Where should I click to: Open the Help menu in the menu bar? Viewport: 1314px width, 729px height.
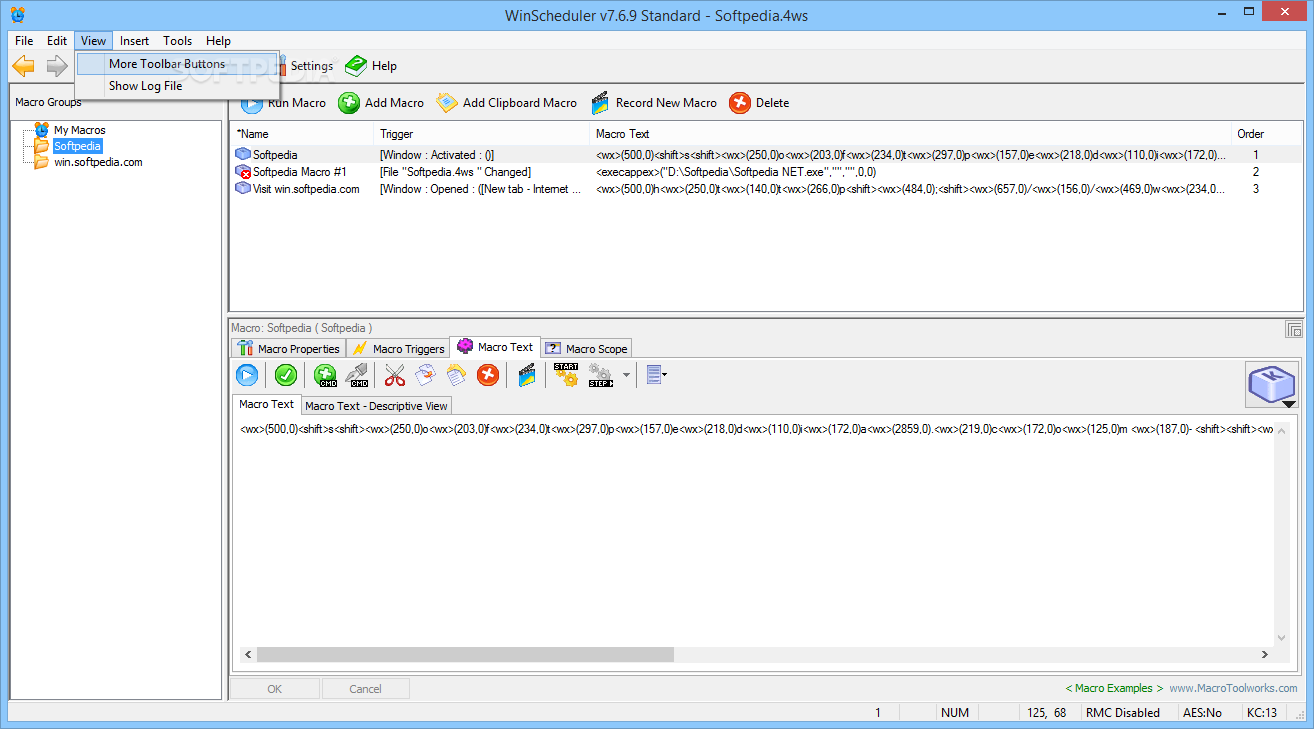[218, 41]
